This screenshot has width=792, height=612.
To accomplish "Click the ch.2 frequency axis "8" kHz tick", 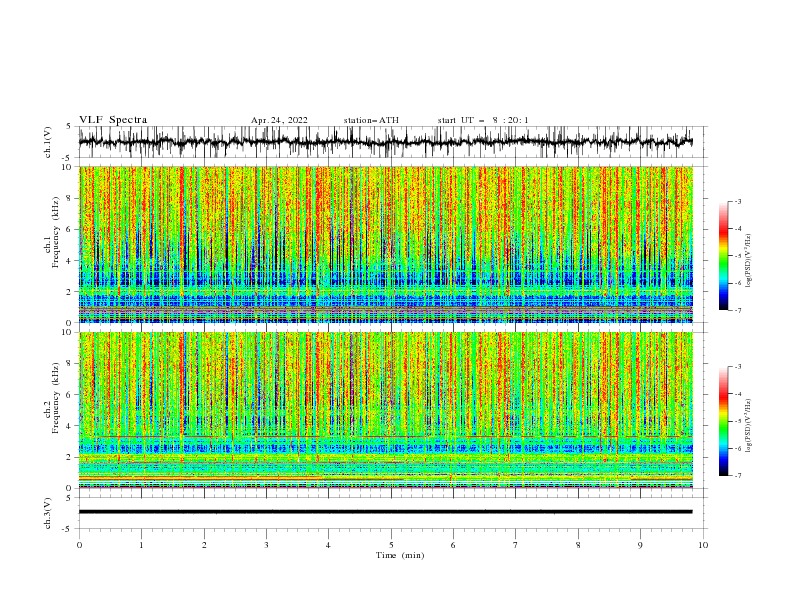I will pos(70,364).
